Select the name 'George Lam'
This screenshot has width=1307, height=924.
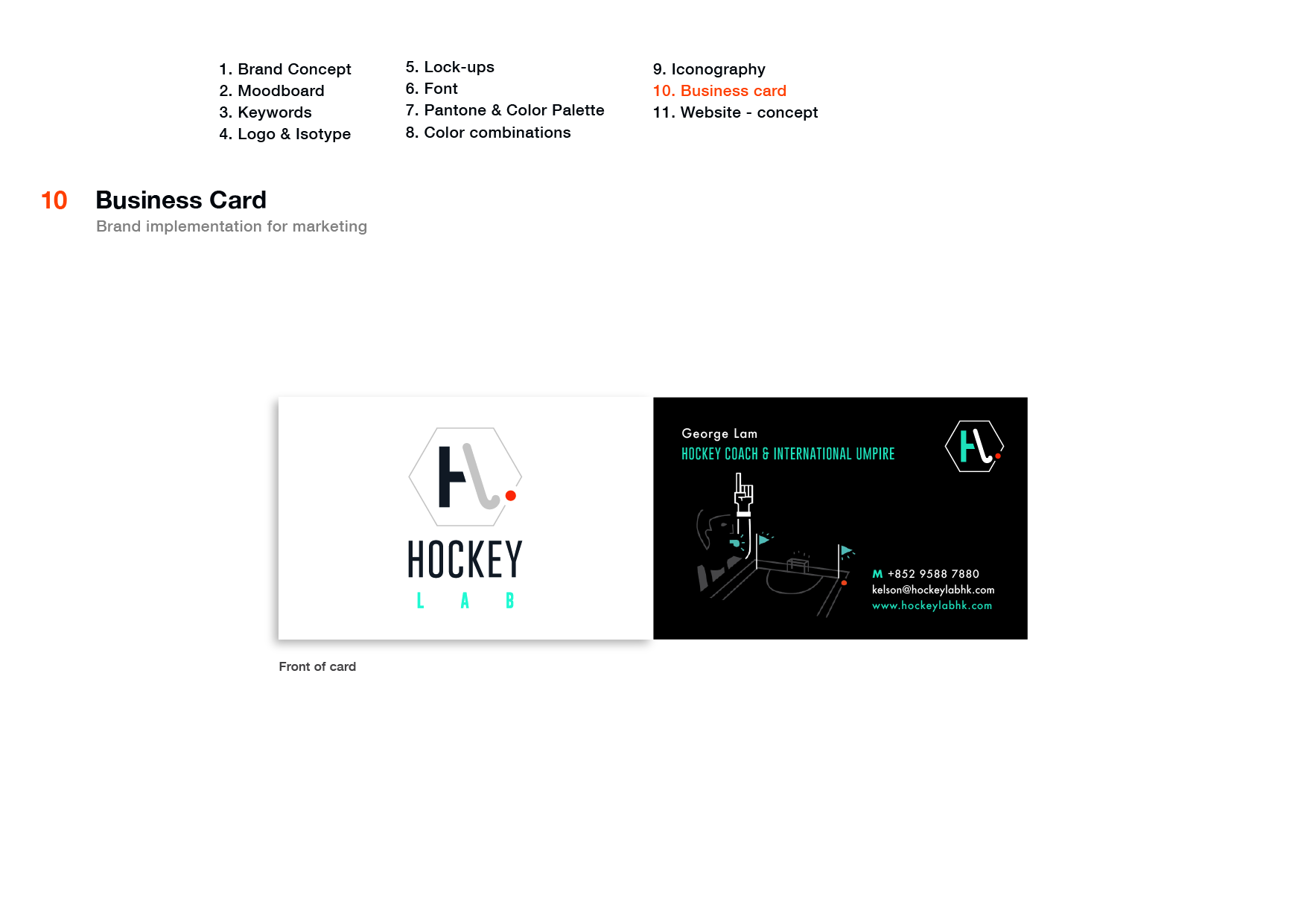[x=719, y=434]
